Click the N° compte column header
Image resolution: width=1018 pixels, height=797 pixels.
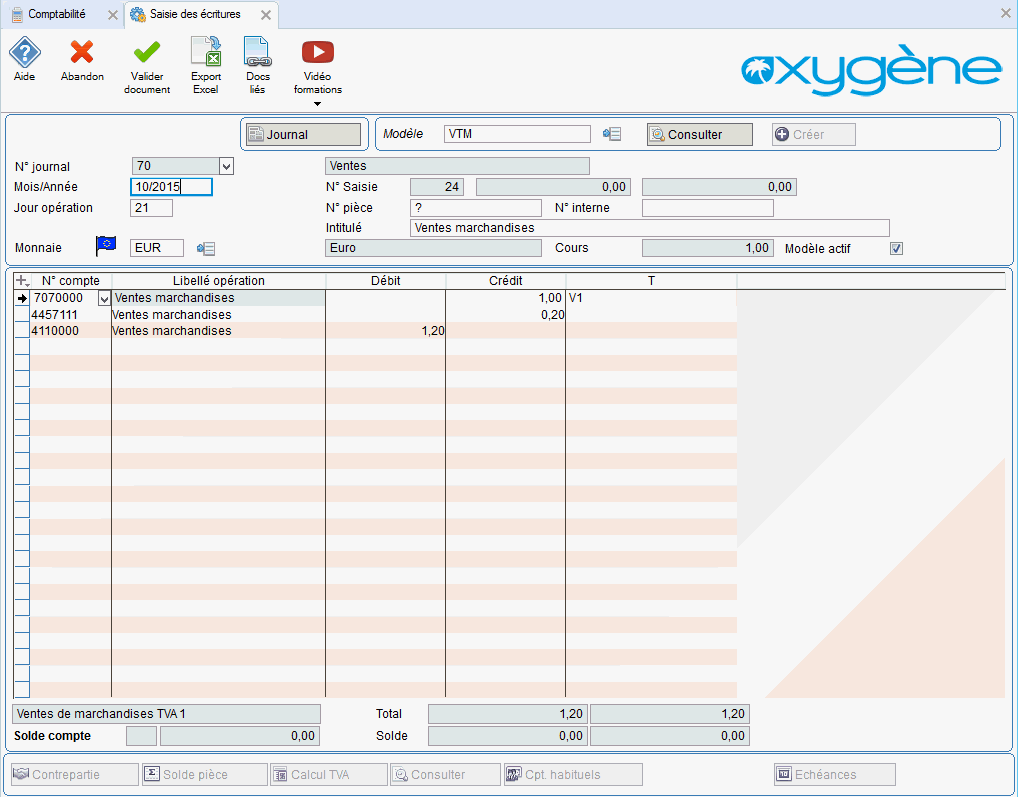point(71,281)
